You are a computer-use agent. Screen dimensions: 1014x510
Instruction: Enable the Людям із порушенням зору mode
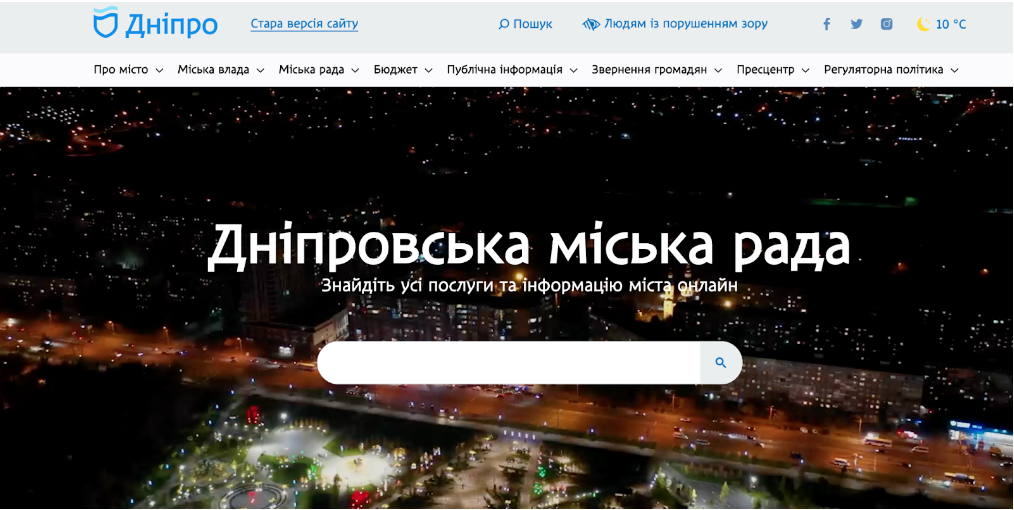[685, 24]
